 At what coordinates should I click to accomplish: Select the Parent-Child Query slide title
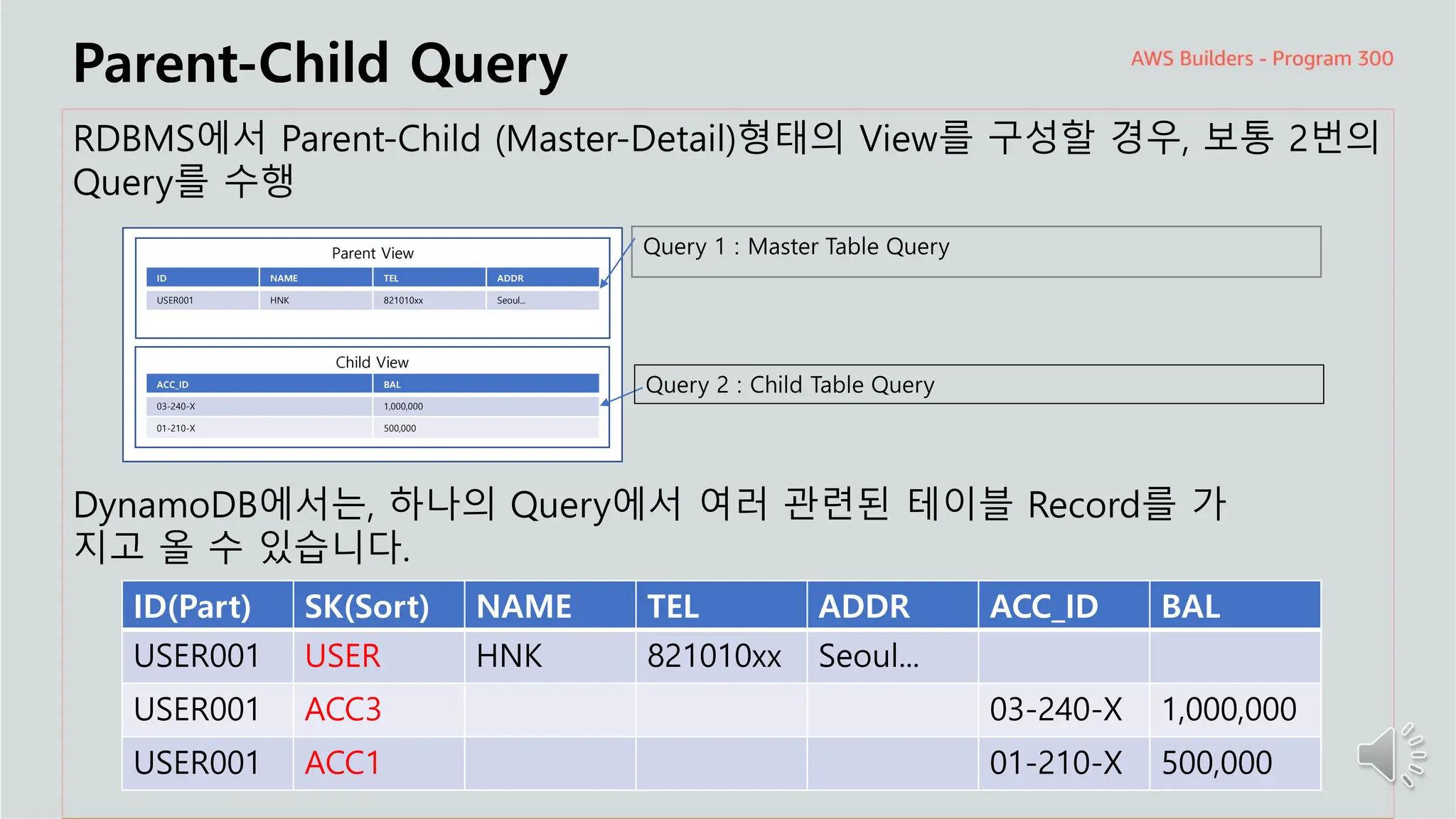tap(320, 64)
